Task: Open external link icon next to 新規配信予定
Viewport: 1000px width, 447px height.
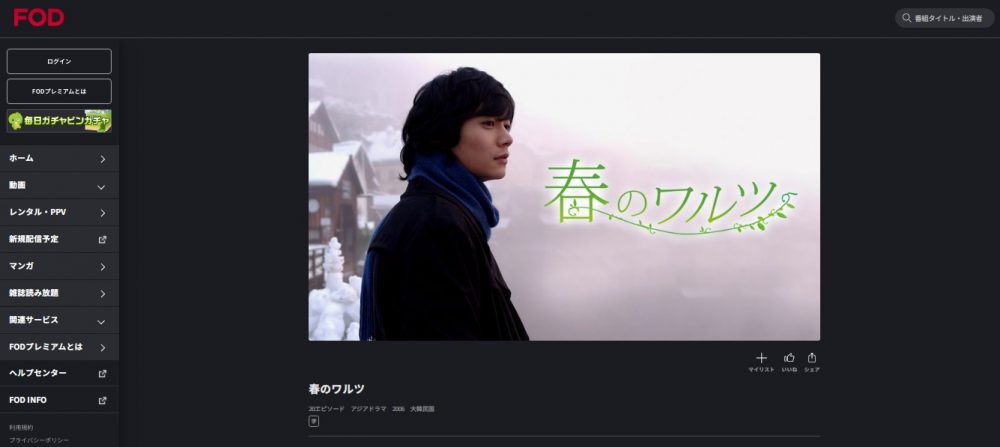Action: [103, 240]
